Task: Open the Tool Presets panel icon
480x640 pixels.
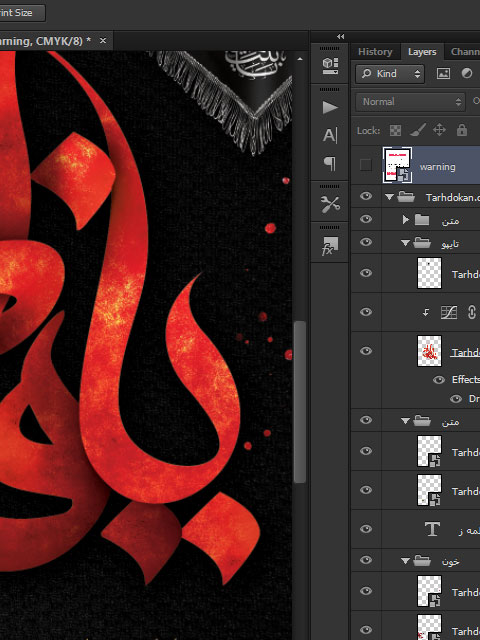Action: point(330,204)
